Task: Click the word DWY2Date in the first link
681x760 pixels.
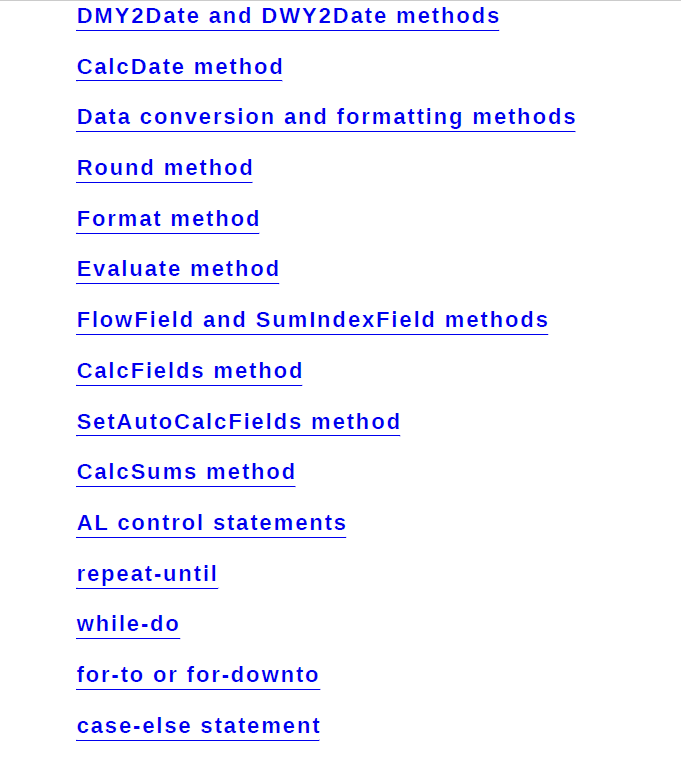Action: click(x=324, y=16)
